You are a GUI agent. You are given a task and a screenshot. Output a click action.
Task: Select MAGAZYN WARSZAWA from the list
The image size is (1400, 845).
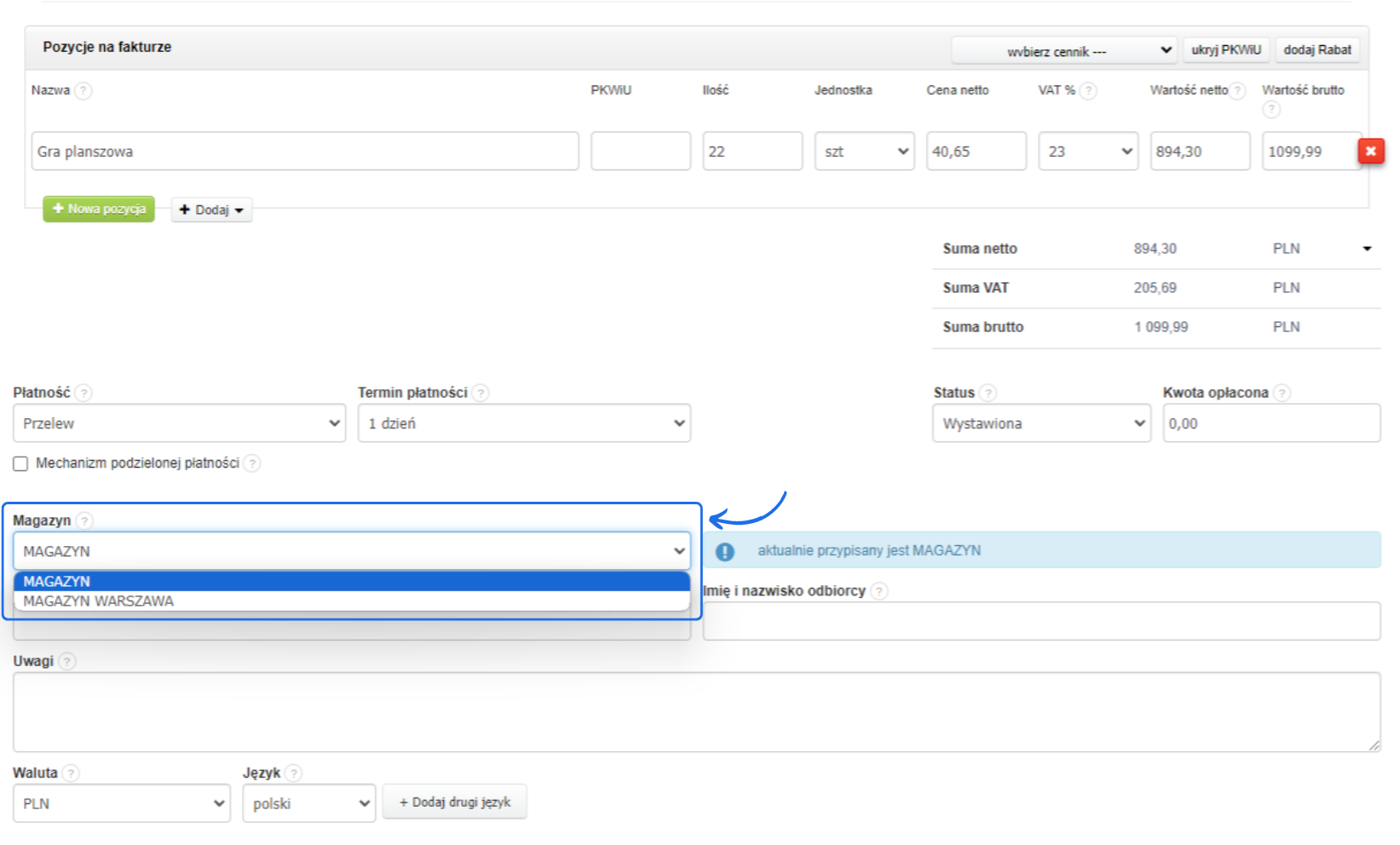tap(98, 601)
